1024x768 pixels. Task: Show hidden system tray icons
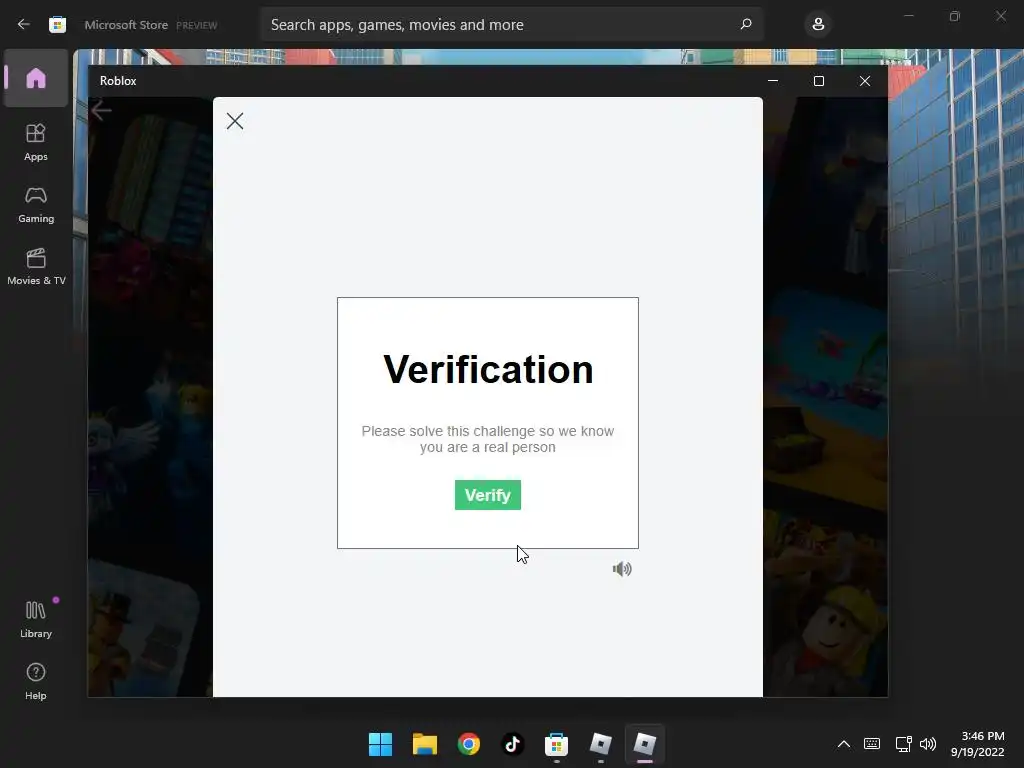point(844,744)
